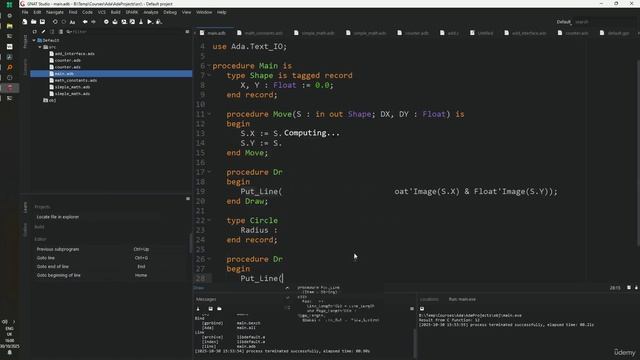The image size is (640, 360).
Task: Click the editor vertical scrollbar
Action: 638,153
